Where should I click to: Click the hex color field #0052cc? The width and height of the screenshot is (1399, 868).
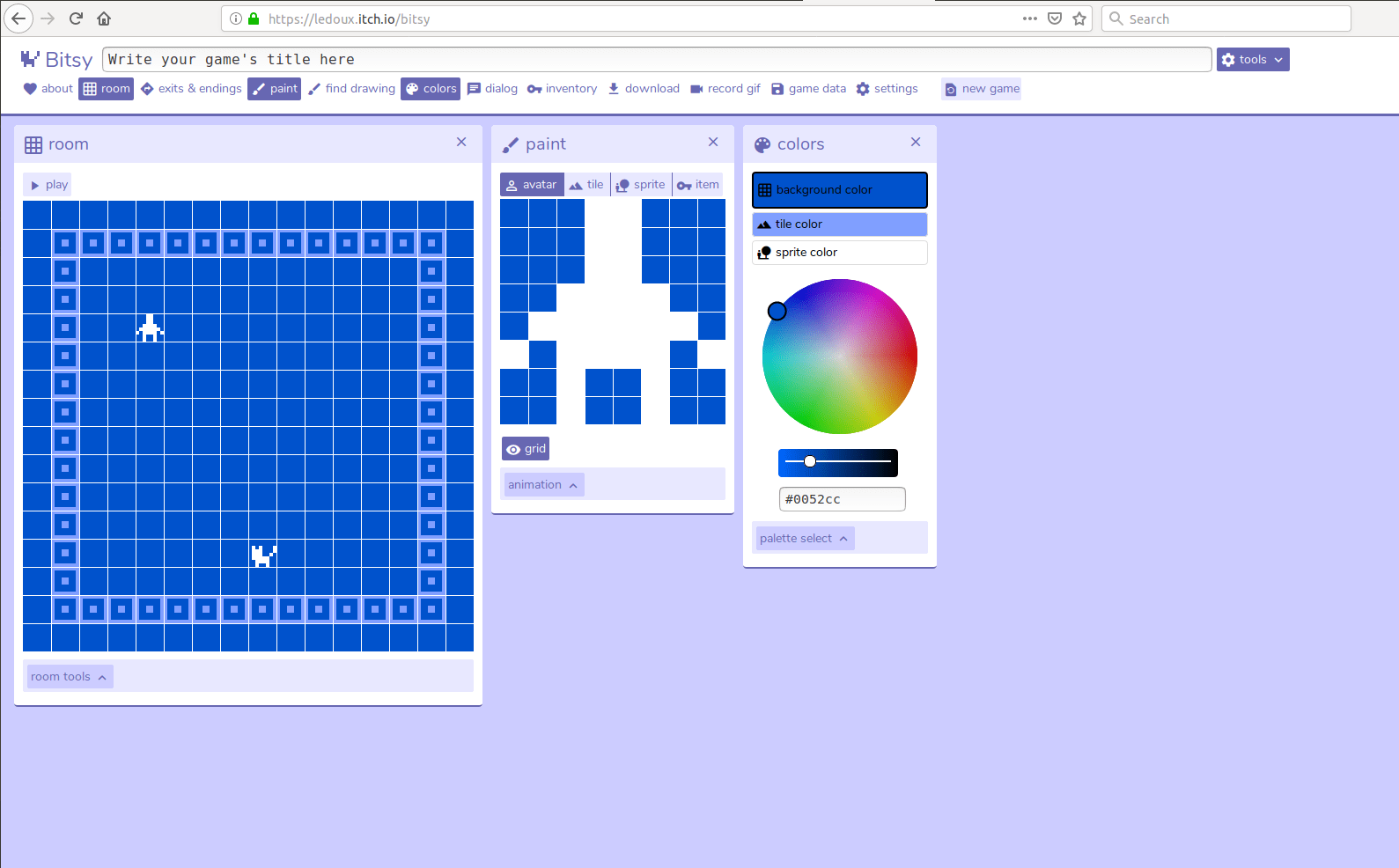(x=843, y=499)
